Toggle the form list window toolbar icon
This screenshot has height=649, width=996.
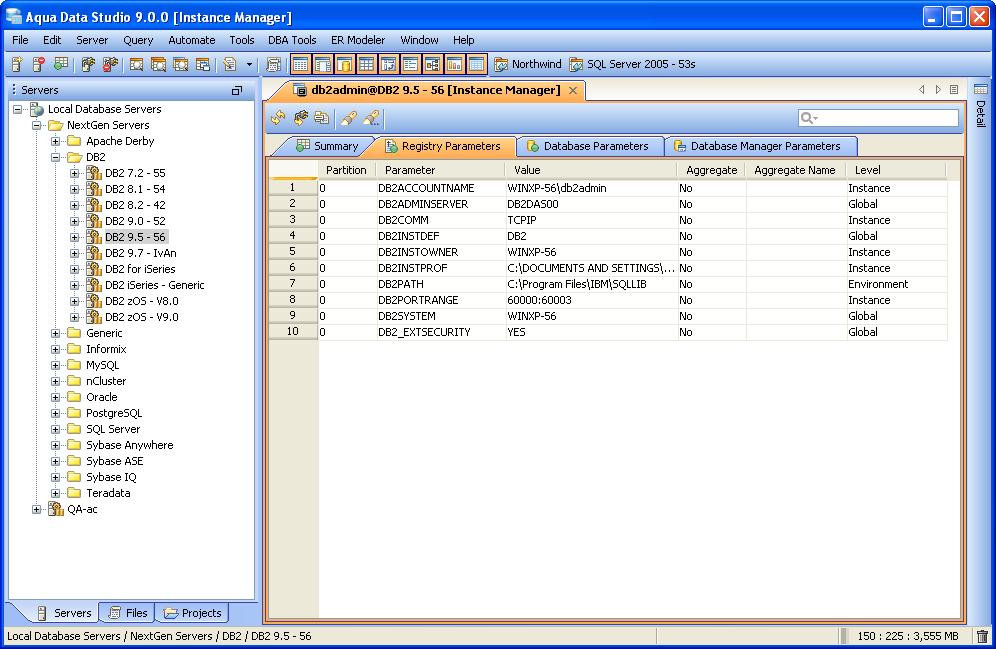click(x=410, y=64)
